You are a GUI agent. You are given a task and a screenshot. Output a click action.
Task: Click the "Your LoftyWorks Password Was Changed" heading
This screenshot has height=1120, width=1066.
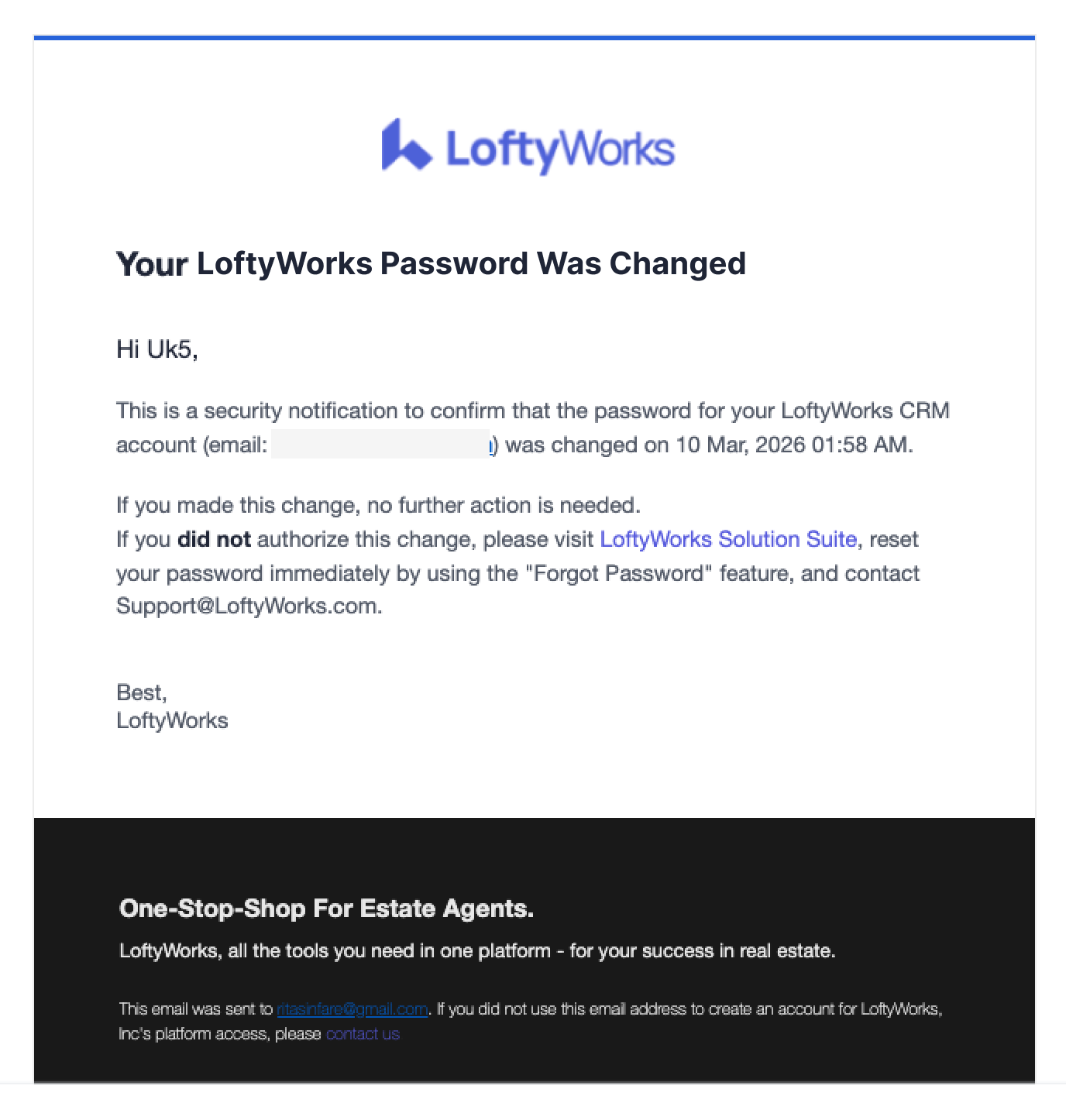[x=431, y=263]
